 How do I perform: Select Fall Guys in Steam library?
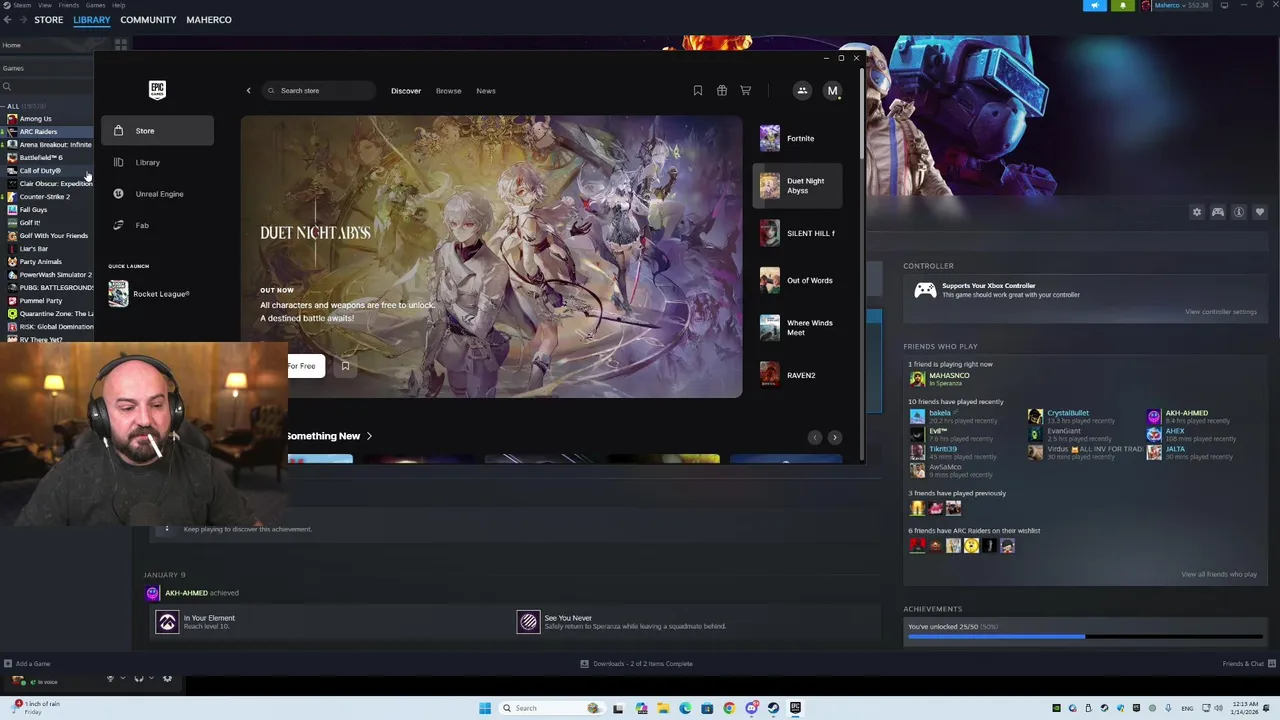pos(33,210)
